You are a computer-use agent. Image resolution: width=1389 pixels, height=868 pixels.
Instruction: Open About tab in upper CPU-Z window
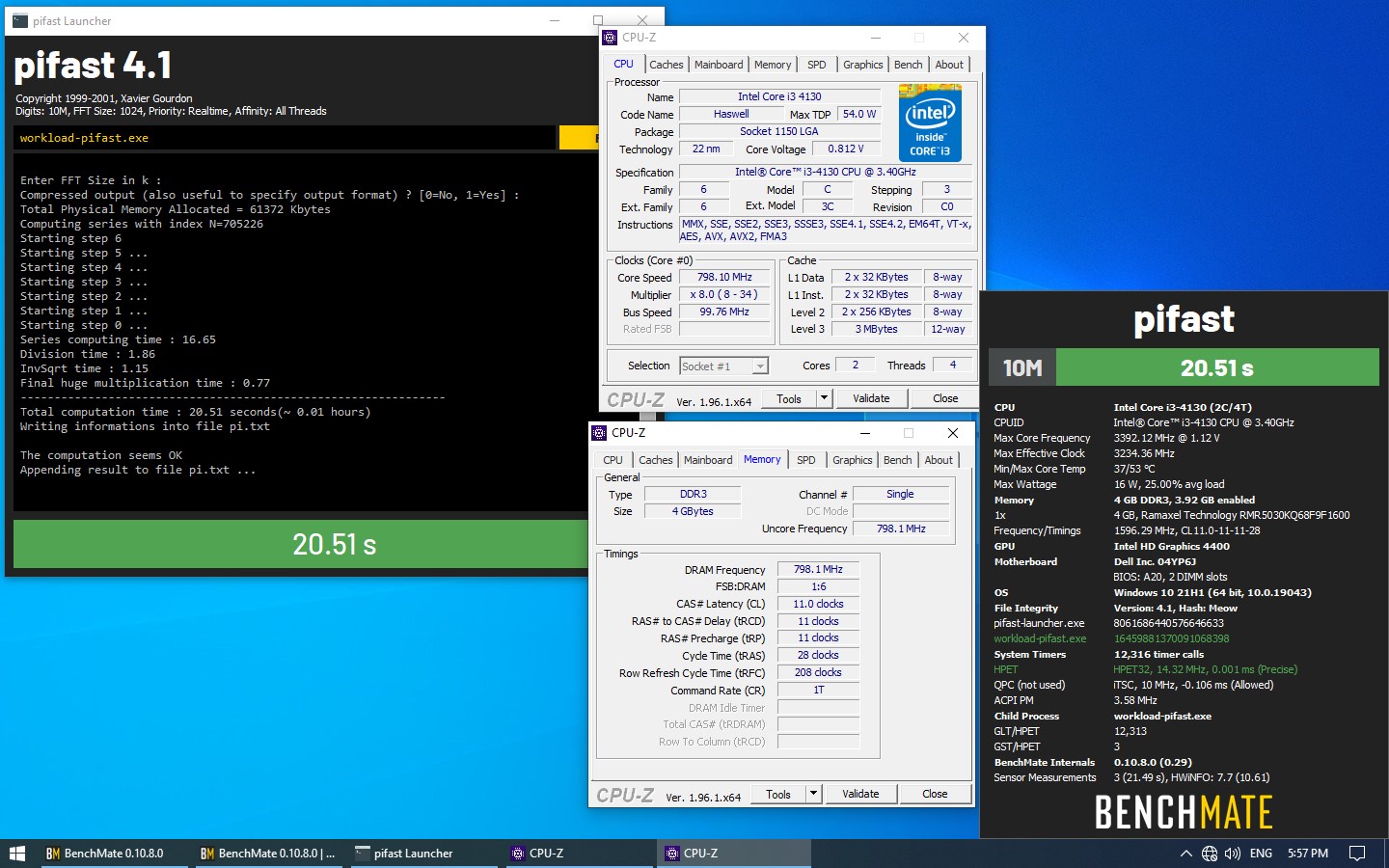[949, 65]
